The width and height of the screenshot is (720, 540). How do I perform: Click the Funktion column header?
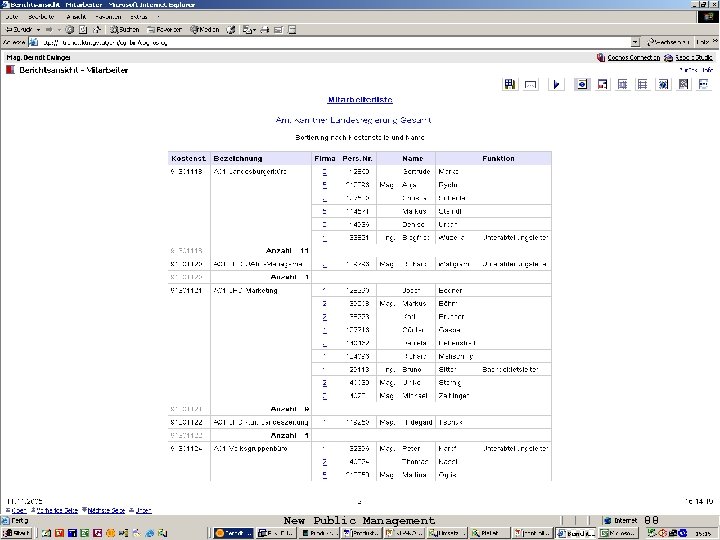click(x=498, y=158)
